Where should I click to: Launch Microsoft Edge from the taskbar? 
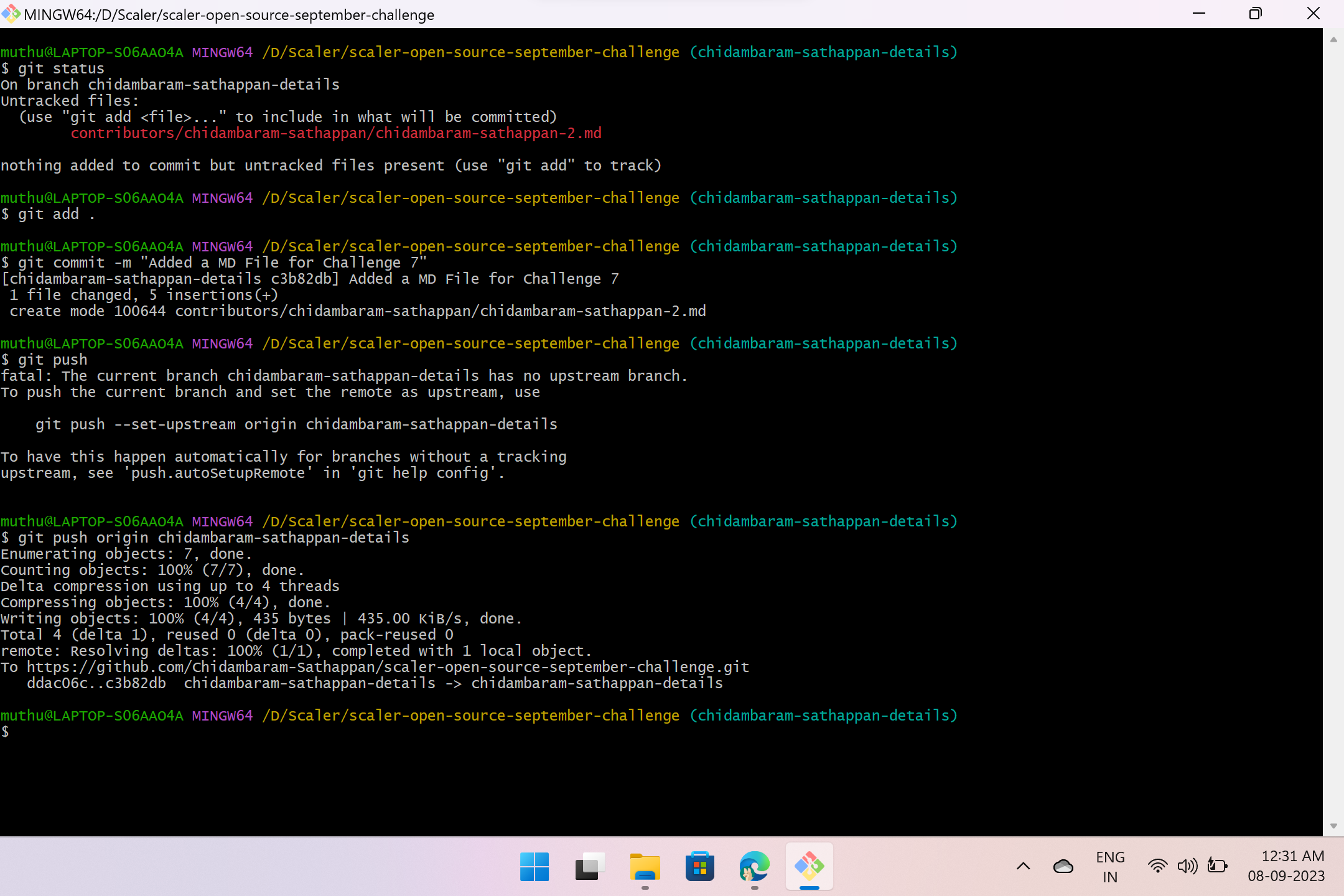754,866
